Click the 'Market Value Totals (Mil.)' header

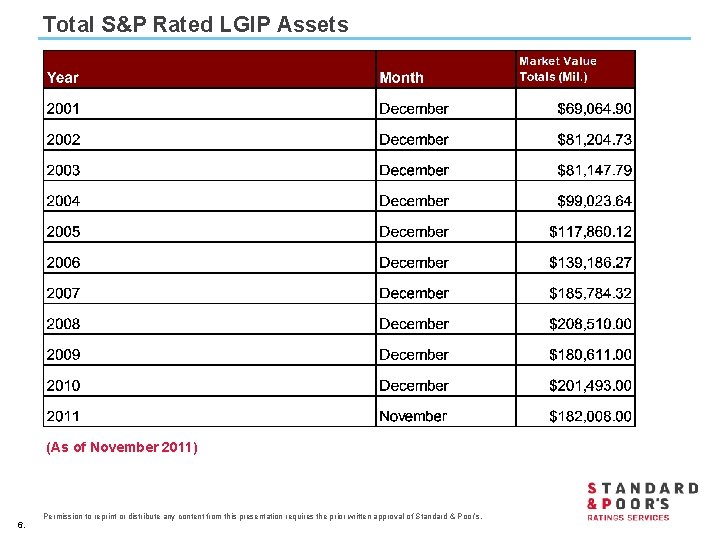557,69
